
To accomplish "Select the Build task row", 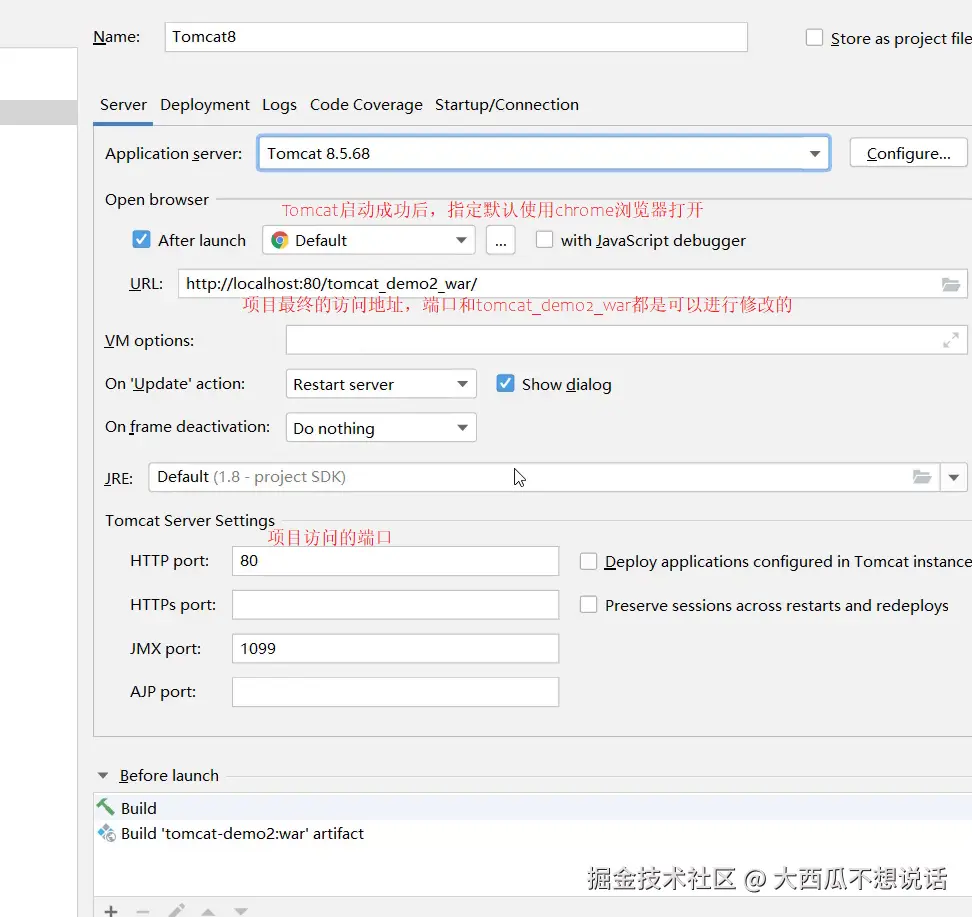I will (x=532, y=808).
